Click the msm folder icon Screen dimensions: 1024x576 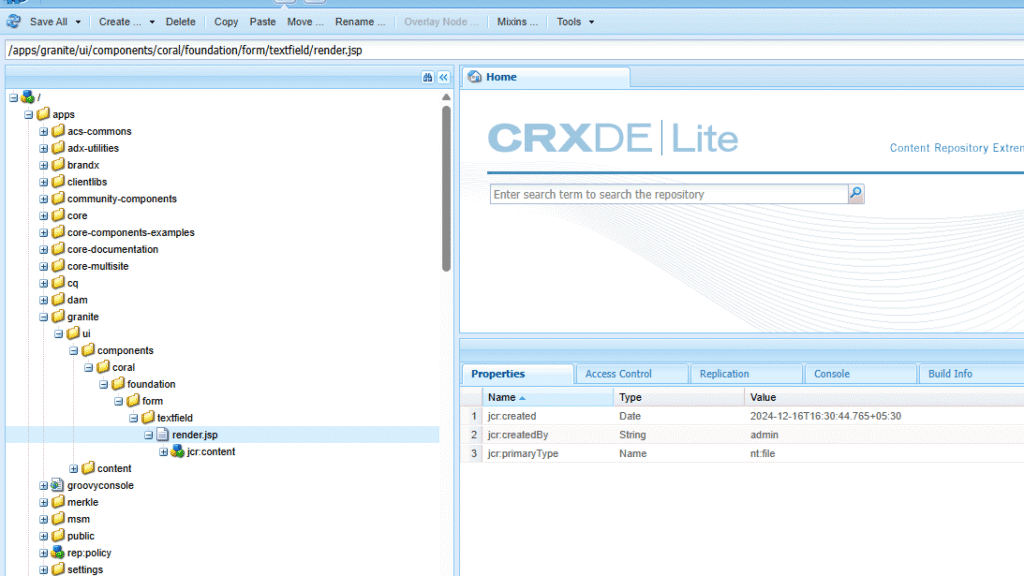tap(58, 519)
